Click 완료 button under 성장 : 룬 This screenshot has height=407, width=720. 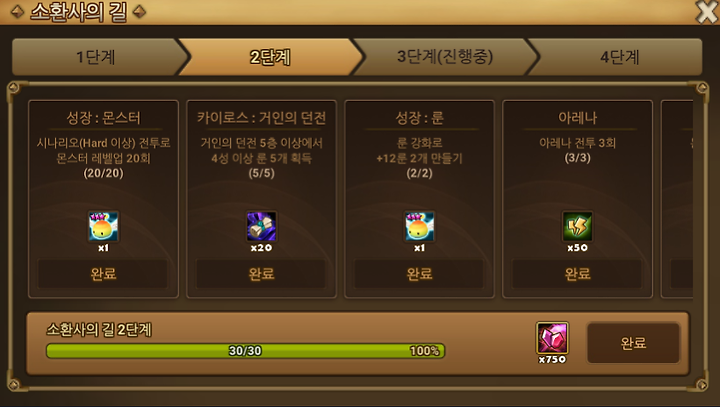(x=419, y=274)
